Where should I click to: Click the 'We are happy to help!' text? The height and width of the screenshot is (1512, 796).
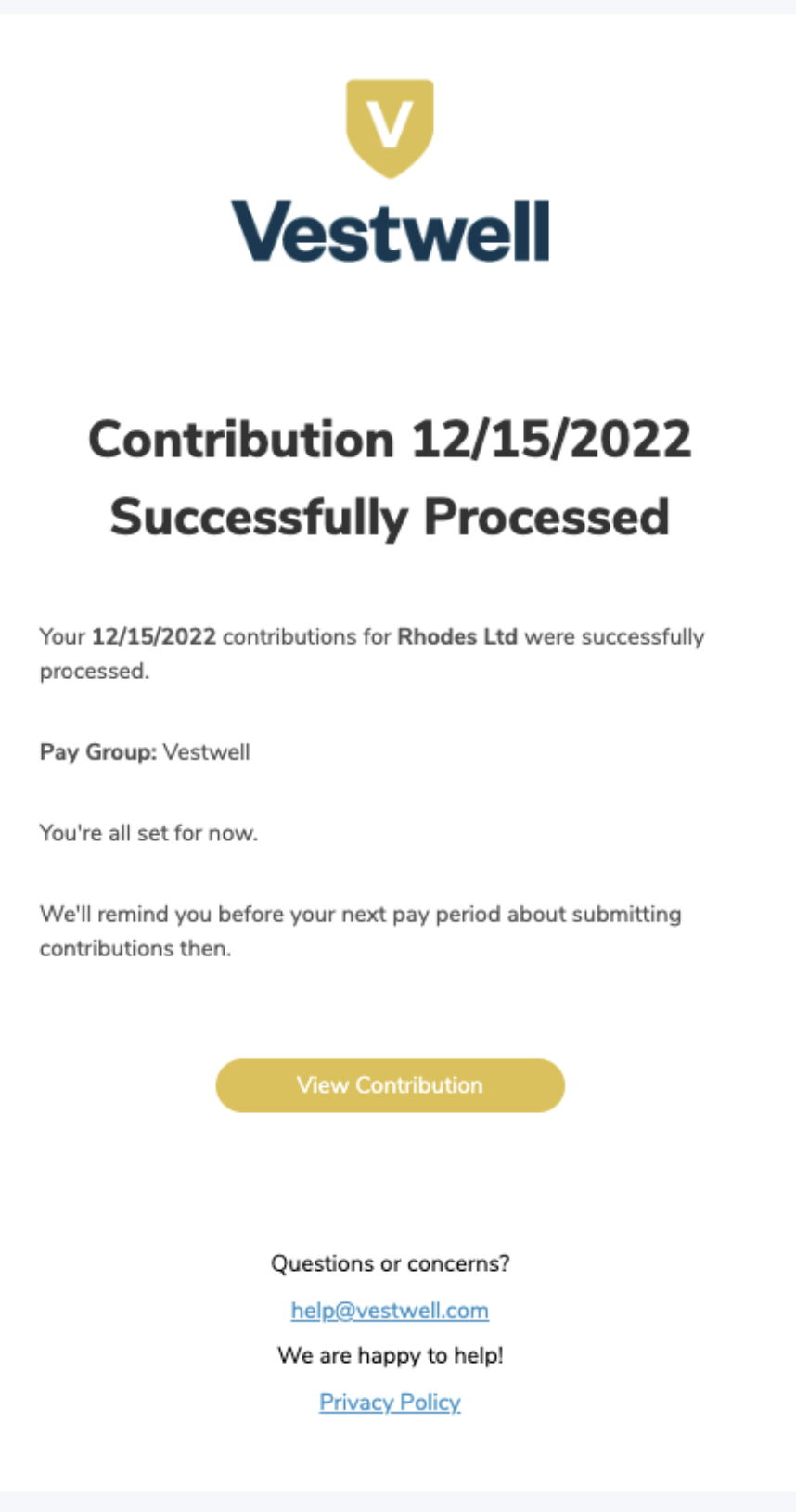[x=390, y=1356]
